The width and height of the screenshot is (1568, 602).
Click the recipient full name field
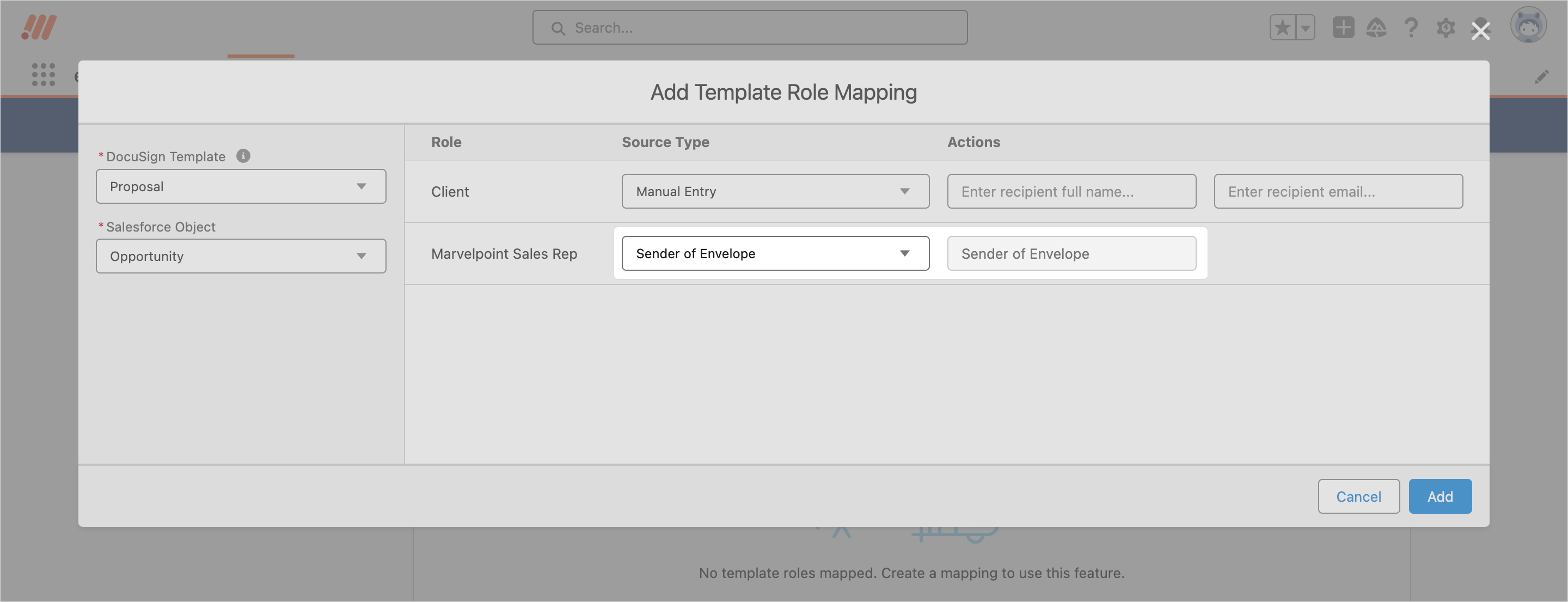coord(1071,191)
